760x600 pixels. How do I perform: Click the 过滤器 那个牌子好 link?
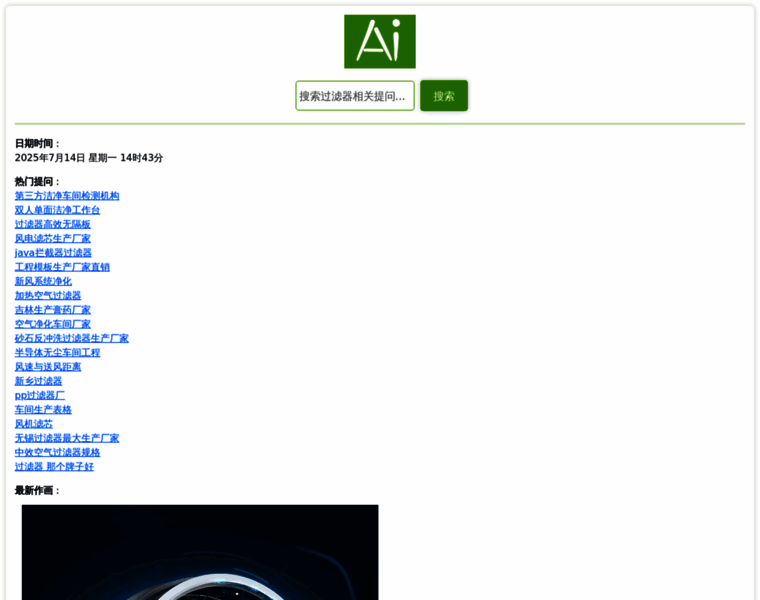(x=54, y=467)
